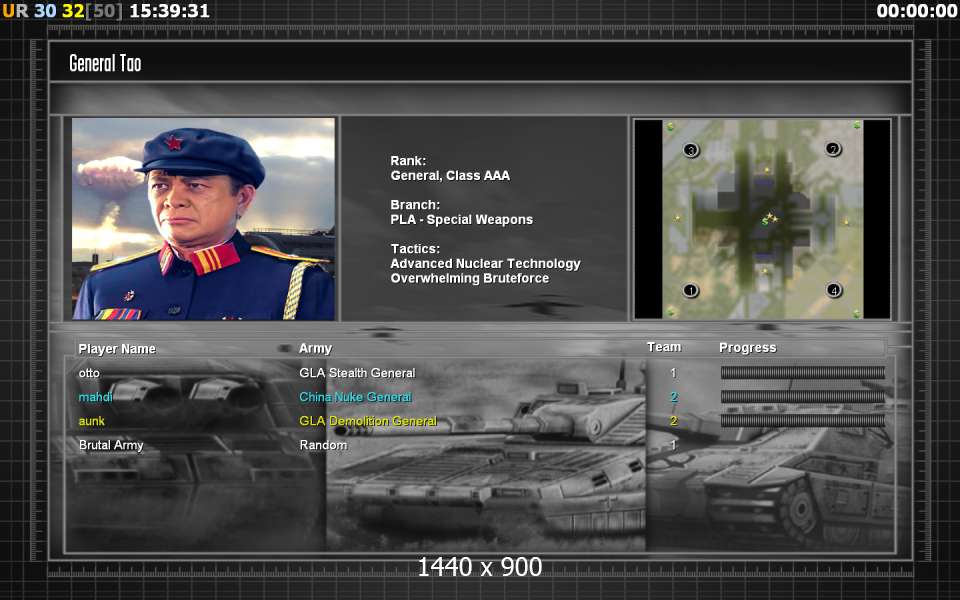Click 'GLA Stealth General' army entry
Screen dimensions: 960x600
[357, 373]
